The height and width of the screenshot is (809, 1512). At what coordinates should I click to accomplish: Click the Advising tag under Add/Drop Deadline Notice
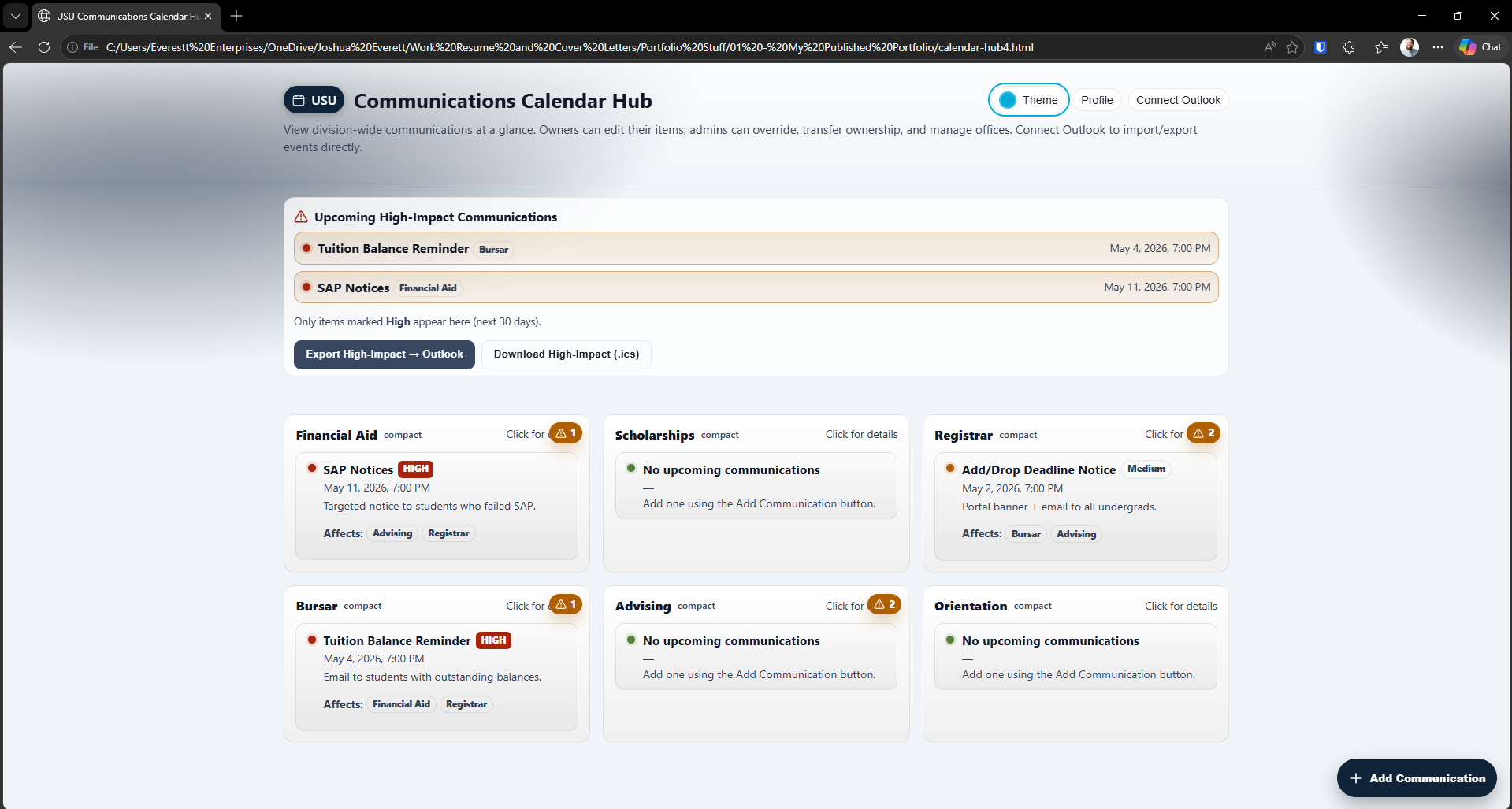click(x=1076, y=534)
